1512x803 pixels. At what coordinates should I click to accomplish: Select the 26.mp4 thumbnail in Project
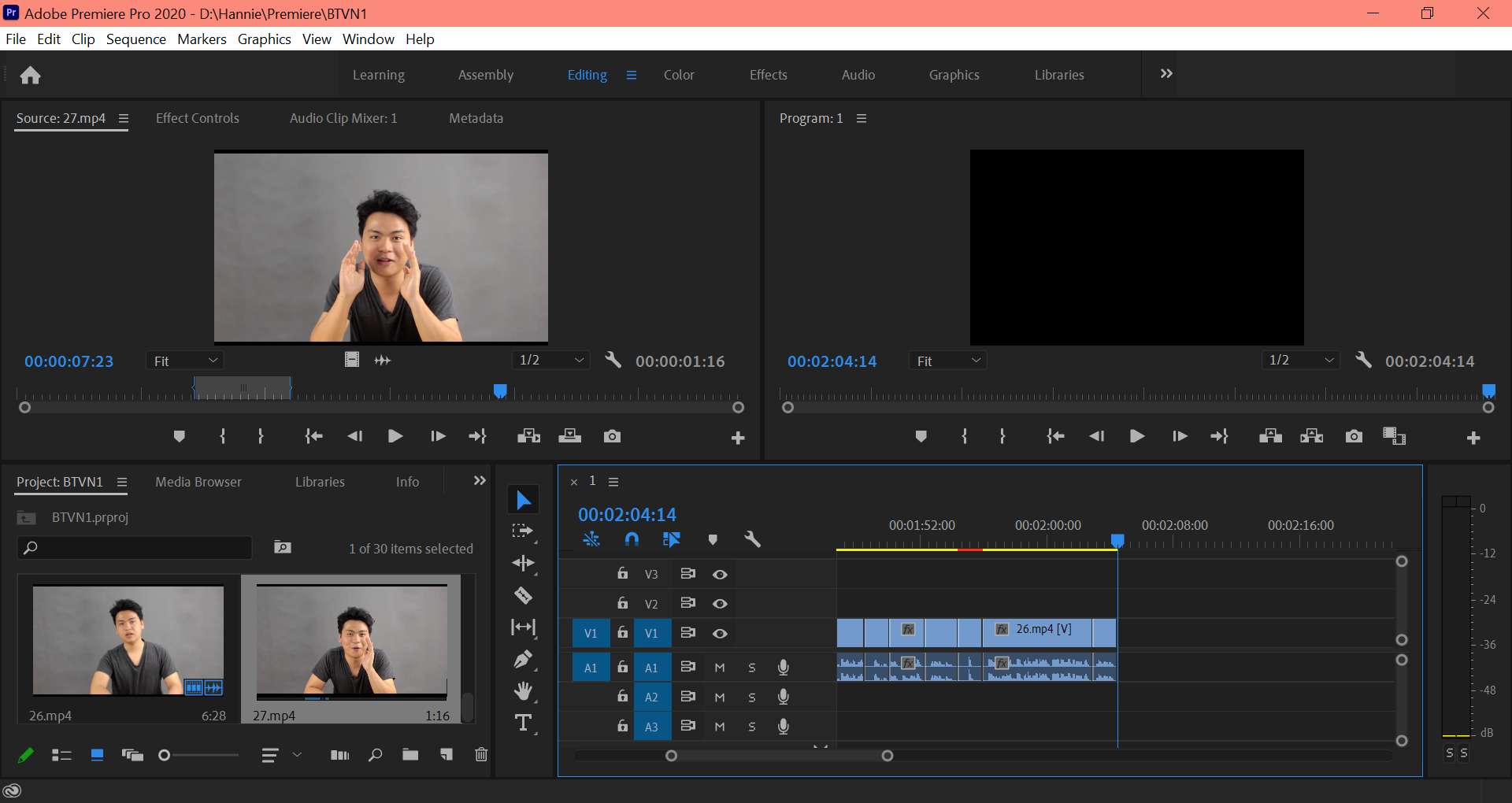click(128, 640)
